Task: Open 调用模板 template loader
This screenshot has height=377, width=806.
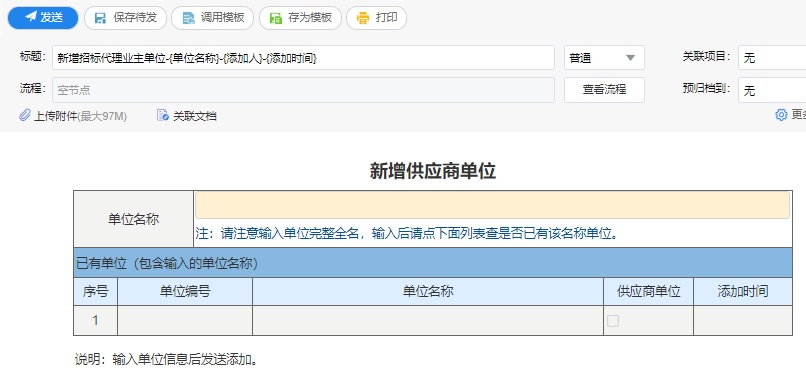Action: (213, 18)
